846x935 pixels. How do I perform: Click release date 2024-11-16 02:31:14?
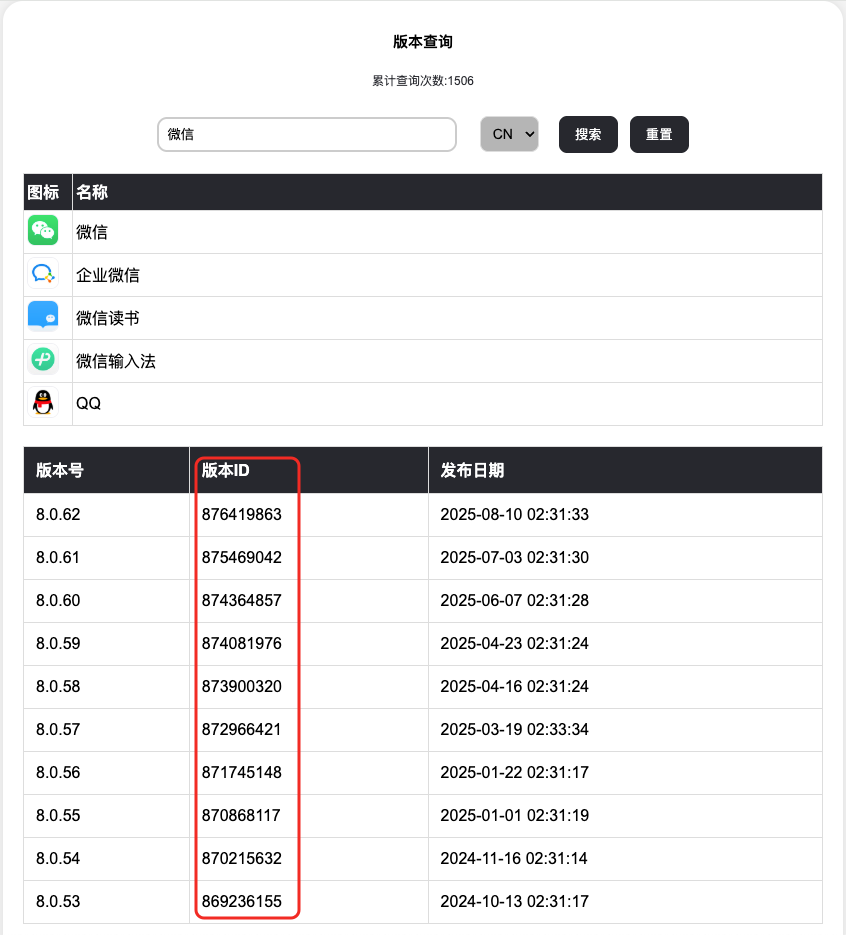[514, 857]
